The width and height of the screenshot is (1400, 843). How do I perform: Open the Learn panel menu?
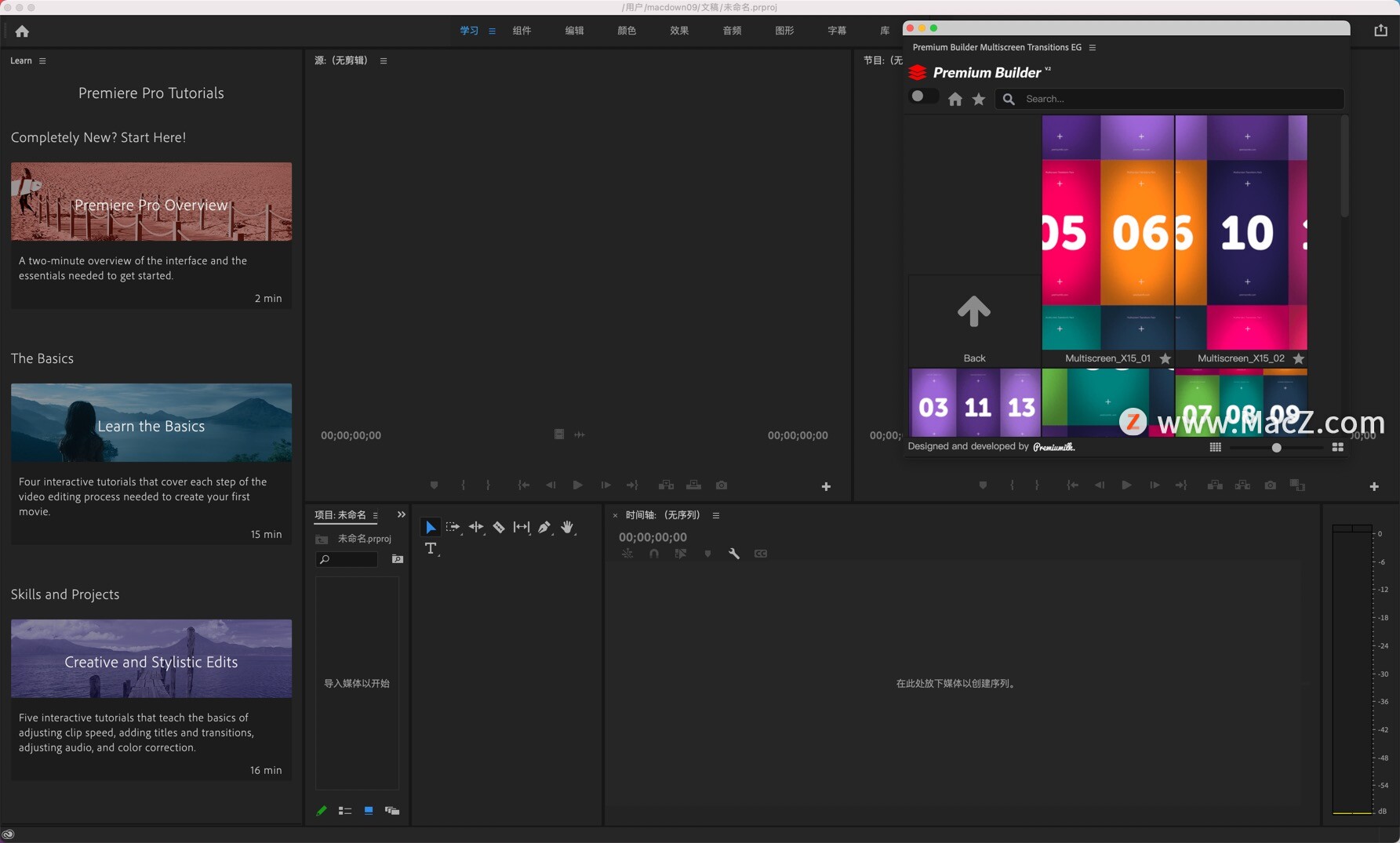42,60
